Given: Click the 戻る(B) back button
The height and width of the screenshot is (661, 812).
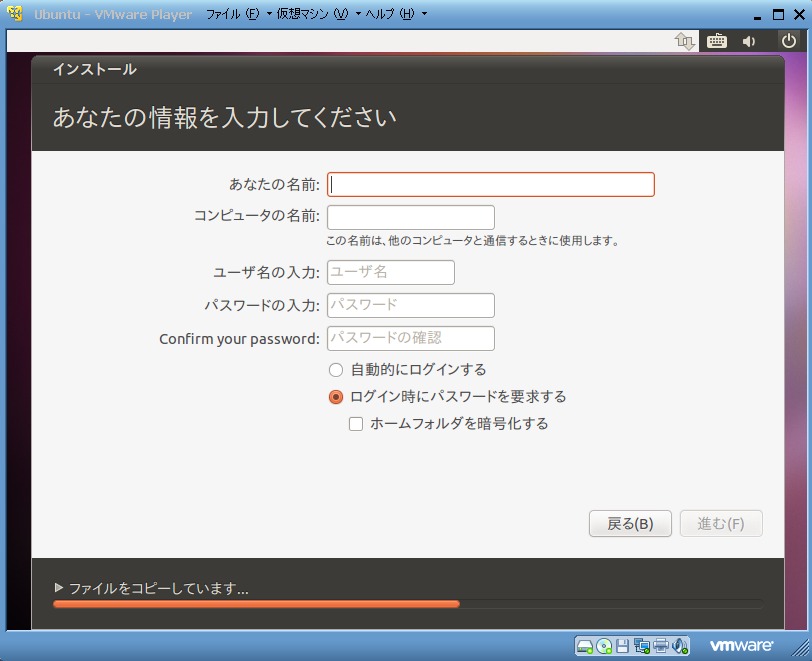Looking at the screenshot, I should (630, 524).
